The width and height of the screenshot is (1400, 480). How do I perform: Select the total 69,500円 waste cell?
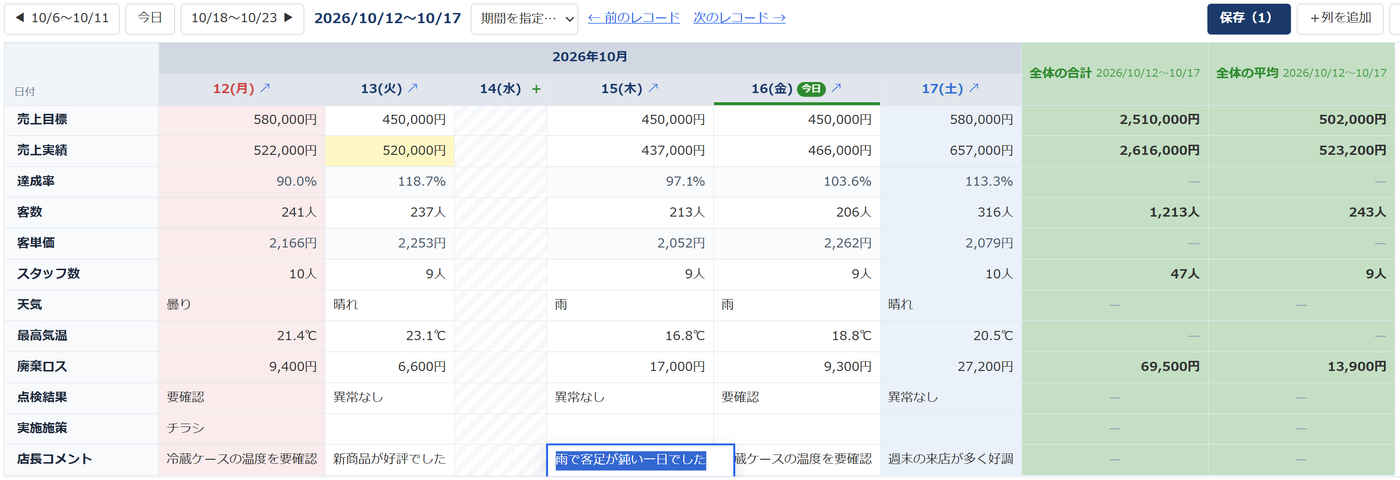point(1115,367)
